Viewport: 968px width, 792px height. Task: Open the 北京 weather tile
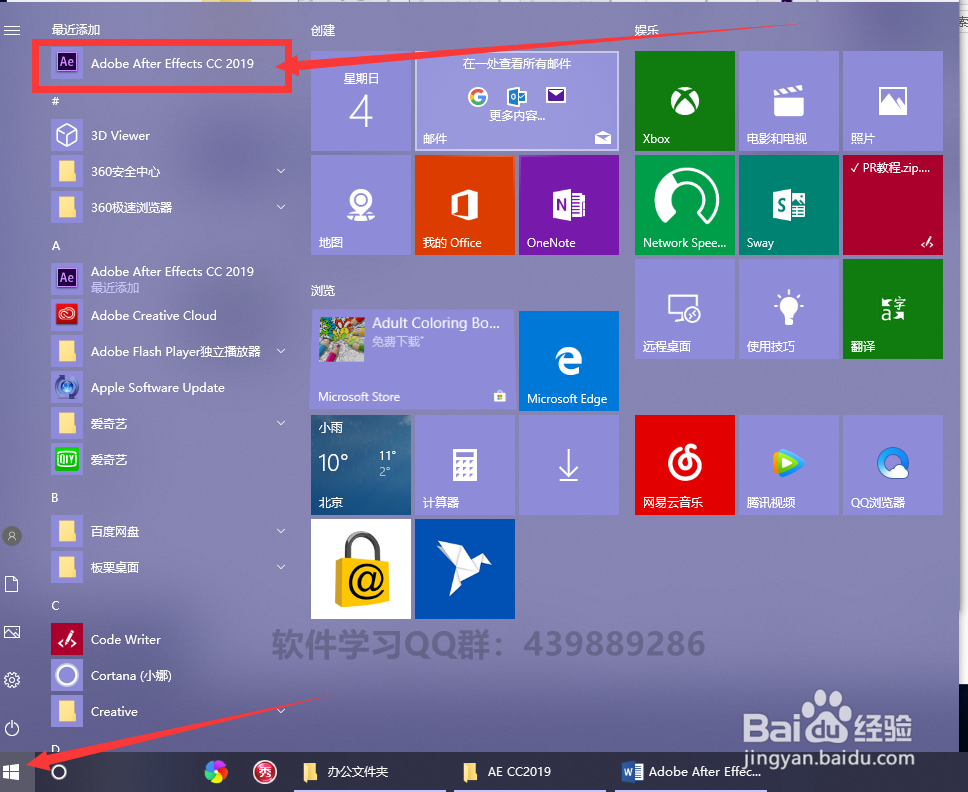pyautogui.click(x=361, y=465)
